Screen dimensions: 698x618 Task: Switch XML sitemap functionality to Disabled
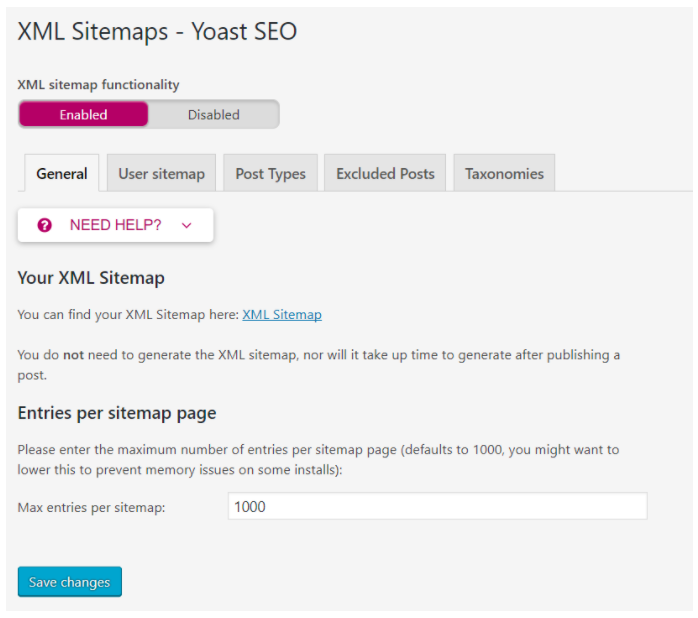[x=214, y=114]
